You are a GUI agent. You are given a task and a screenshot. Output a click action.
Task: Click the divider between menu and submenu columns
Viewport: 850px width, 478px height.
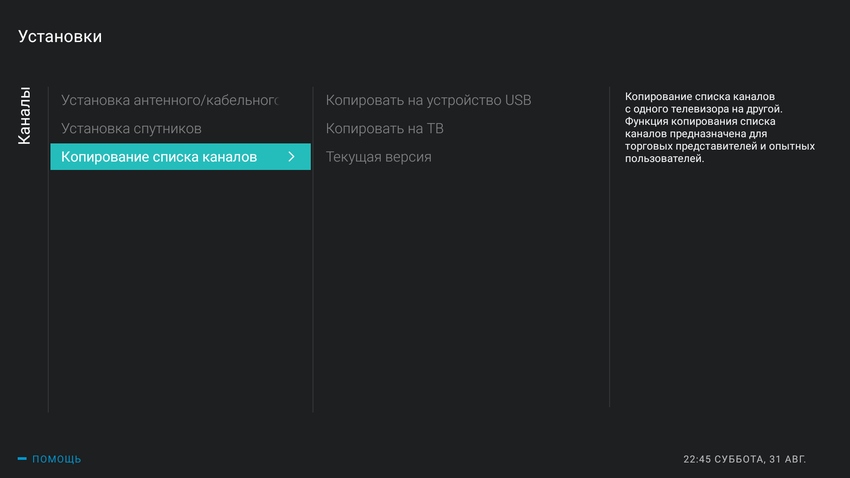coord(313,250)
